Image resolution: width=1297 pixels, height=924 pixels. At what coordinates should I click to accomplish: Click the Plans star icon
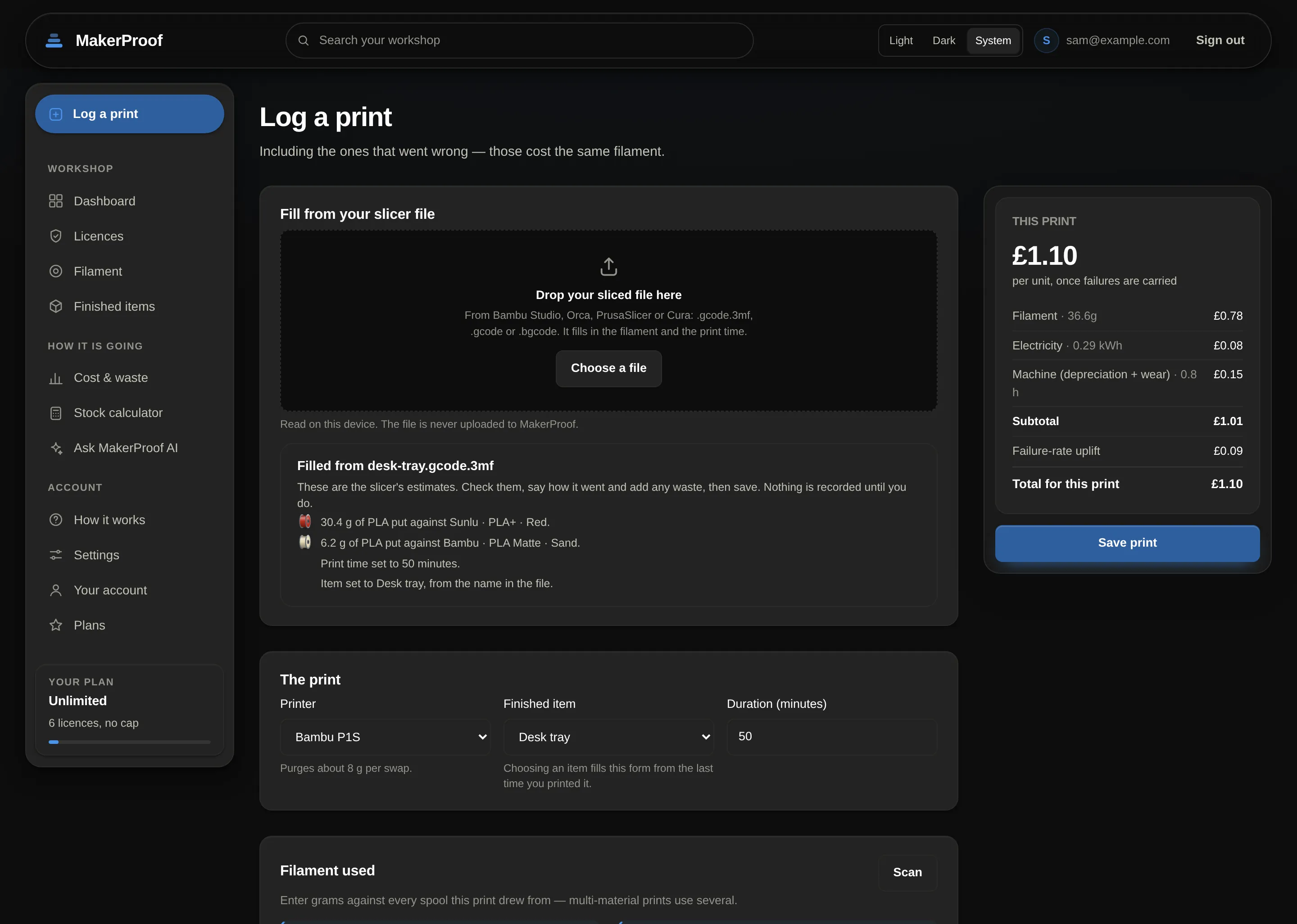pos(56,625)
